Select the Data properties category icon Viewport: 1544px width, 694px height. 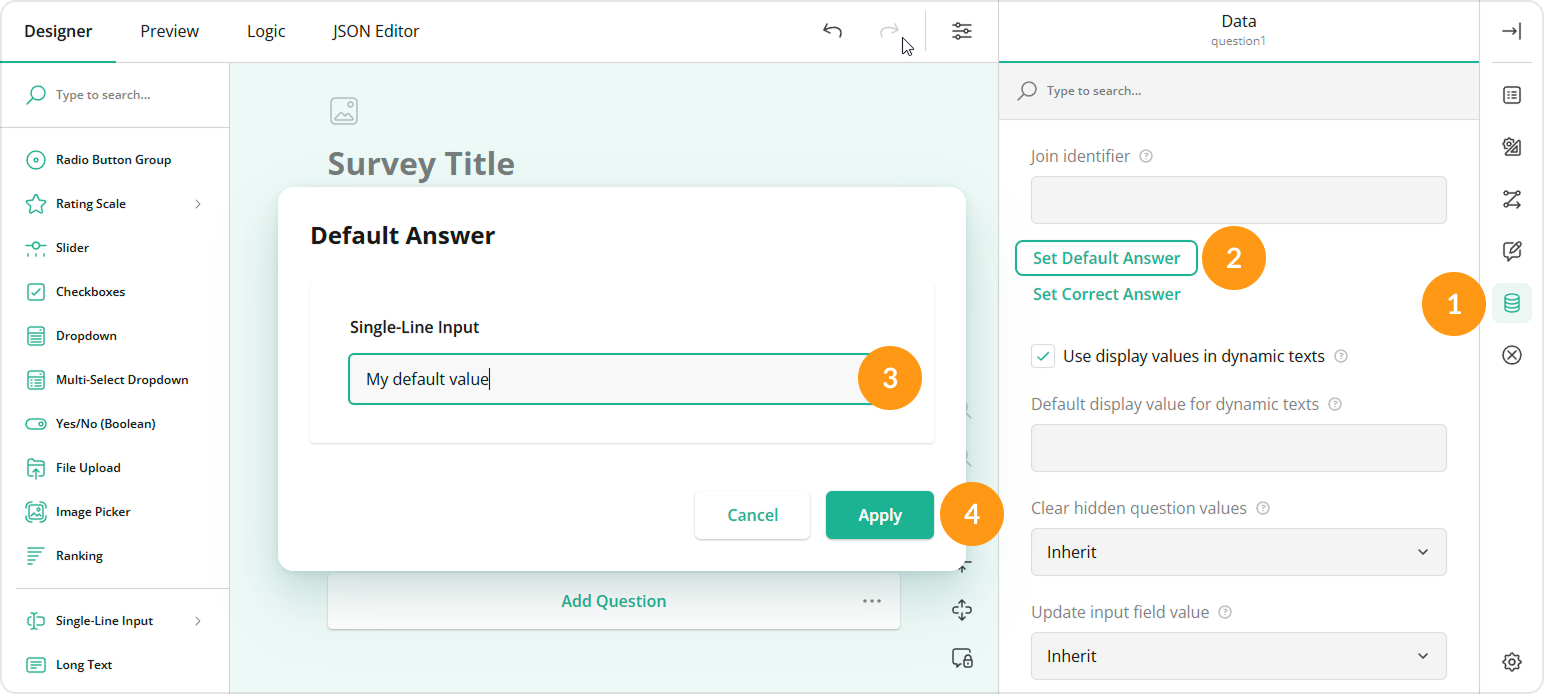1511,304
